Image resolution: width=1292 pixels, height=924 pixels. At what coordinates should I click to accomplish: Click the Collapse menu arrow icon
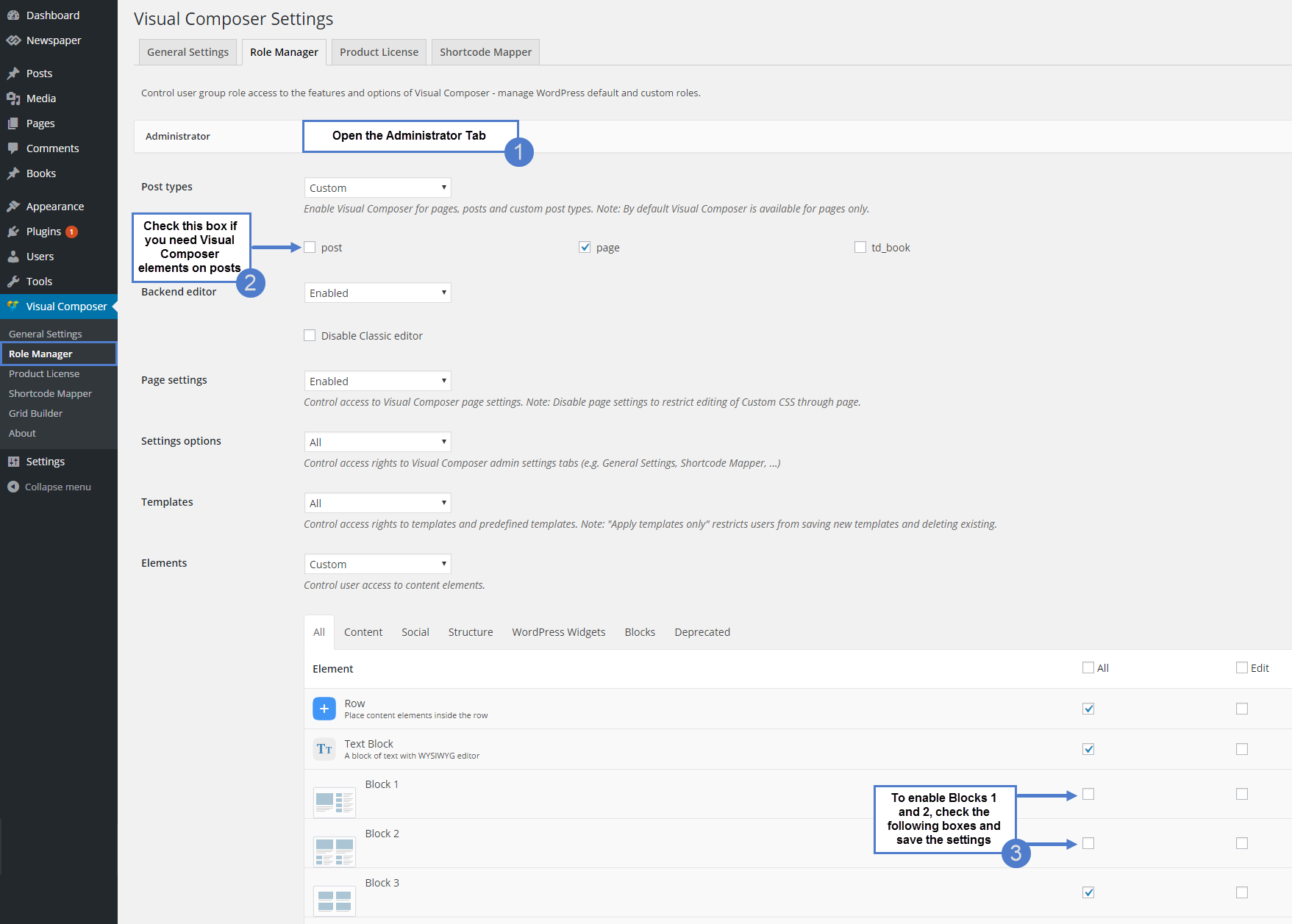(x=13, y=487)
